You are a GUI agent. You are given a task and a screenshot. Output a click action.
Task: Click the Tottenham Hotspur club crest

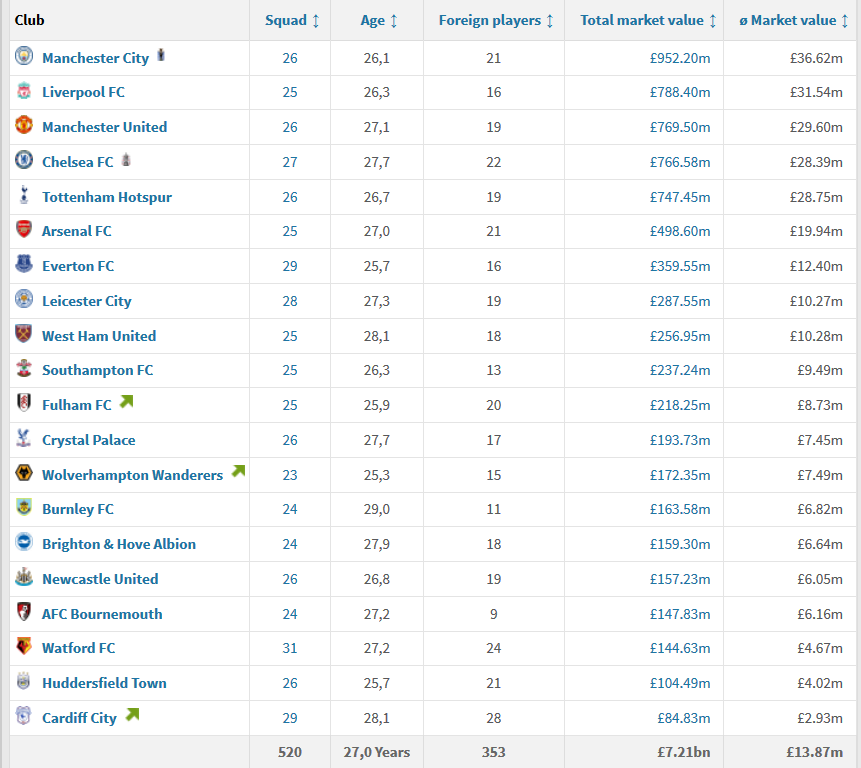click(x=24, y=195)
